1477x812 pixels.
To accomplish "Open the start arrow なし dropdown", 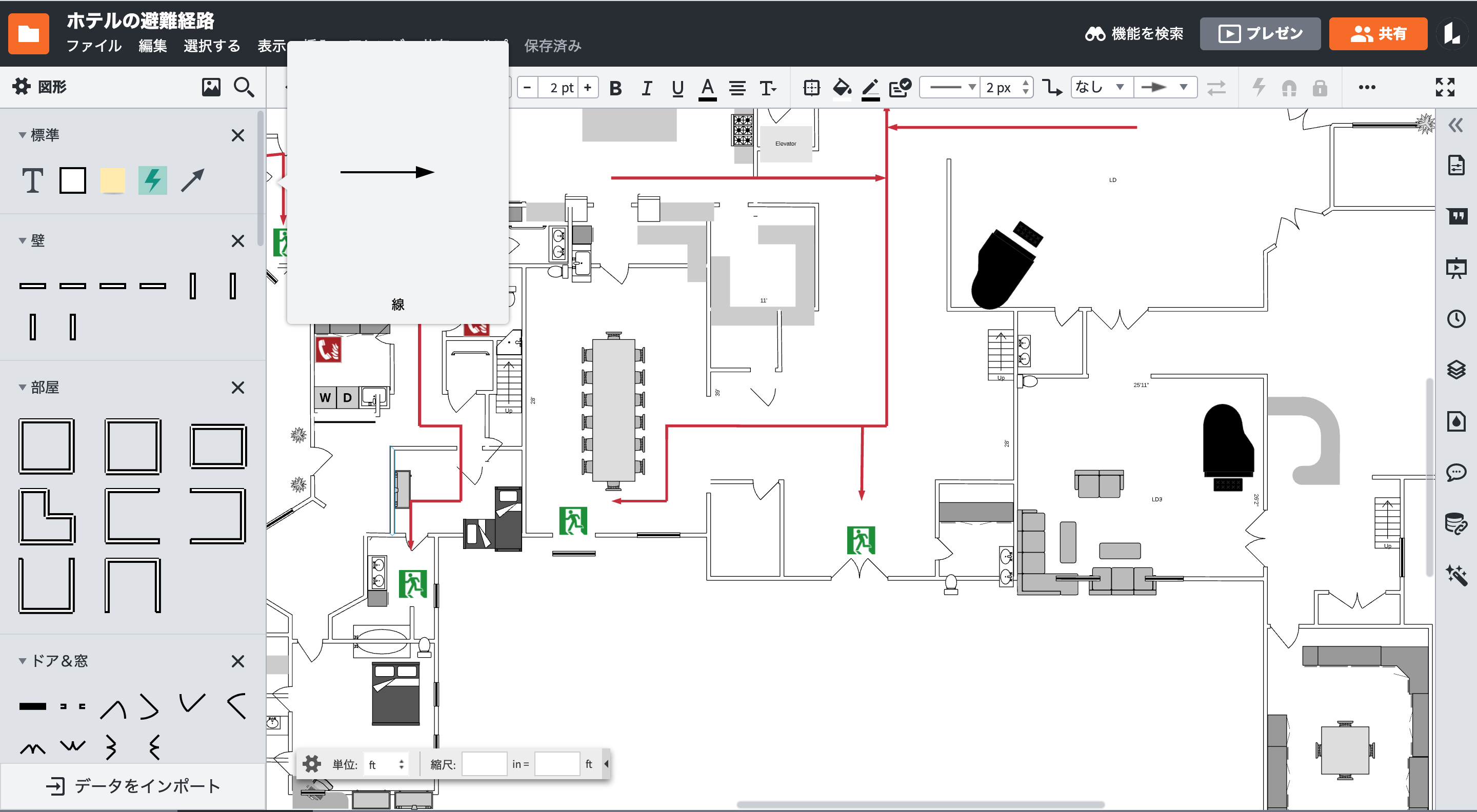I will click(x=1102, y=87).
